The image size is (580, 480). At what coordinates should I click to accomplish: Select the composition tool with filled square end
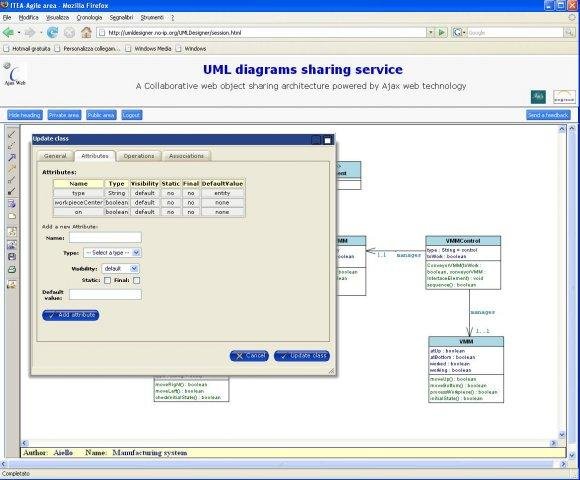[12, 191]
